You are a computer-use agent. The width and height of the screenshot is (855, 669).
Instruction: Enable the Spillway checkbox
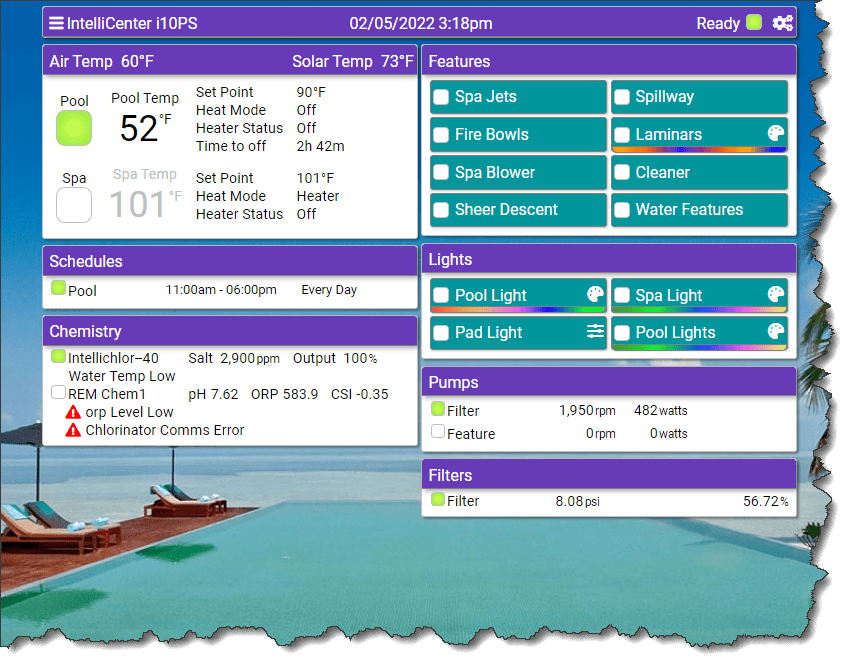click(622, 97)
